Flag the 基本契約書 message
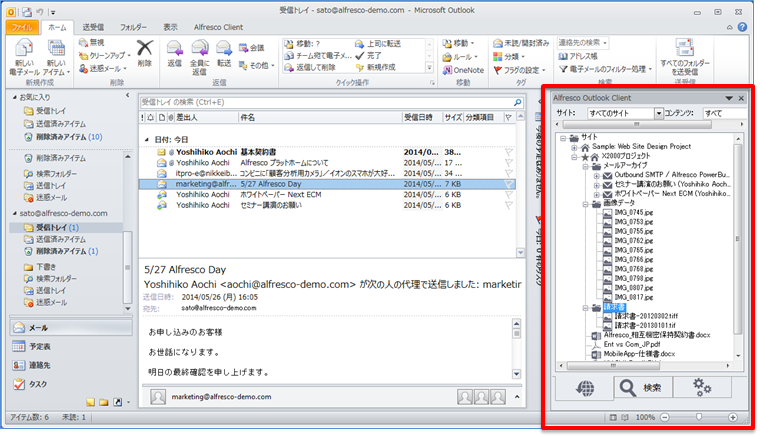The height and width of the screenshot is (437, 760). (x=508, y=152)
